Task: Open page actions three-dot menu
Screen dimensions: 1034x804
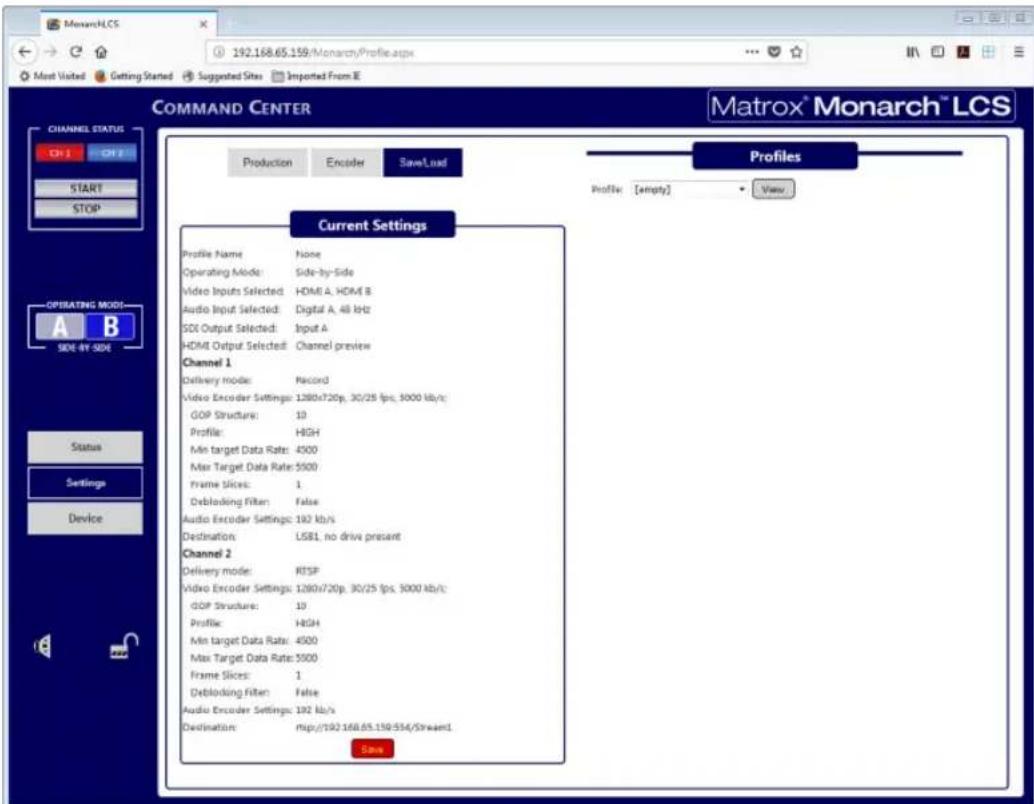Action: (752, 51)
